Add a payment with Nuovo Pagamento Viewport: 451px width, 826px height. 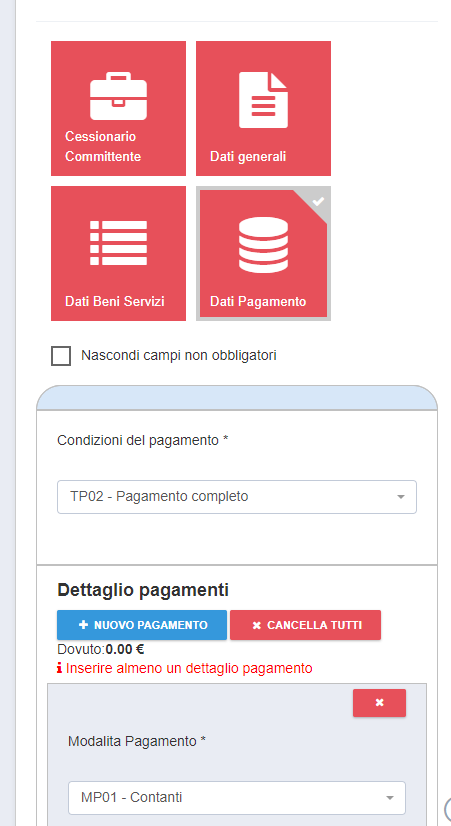[x=142, y=625]
